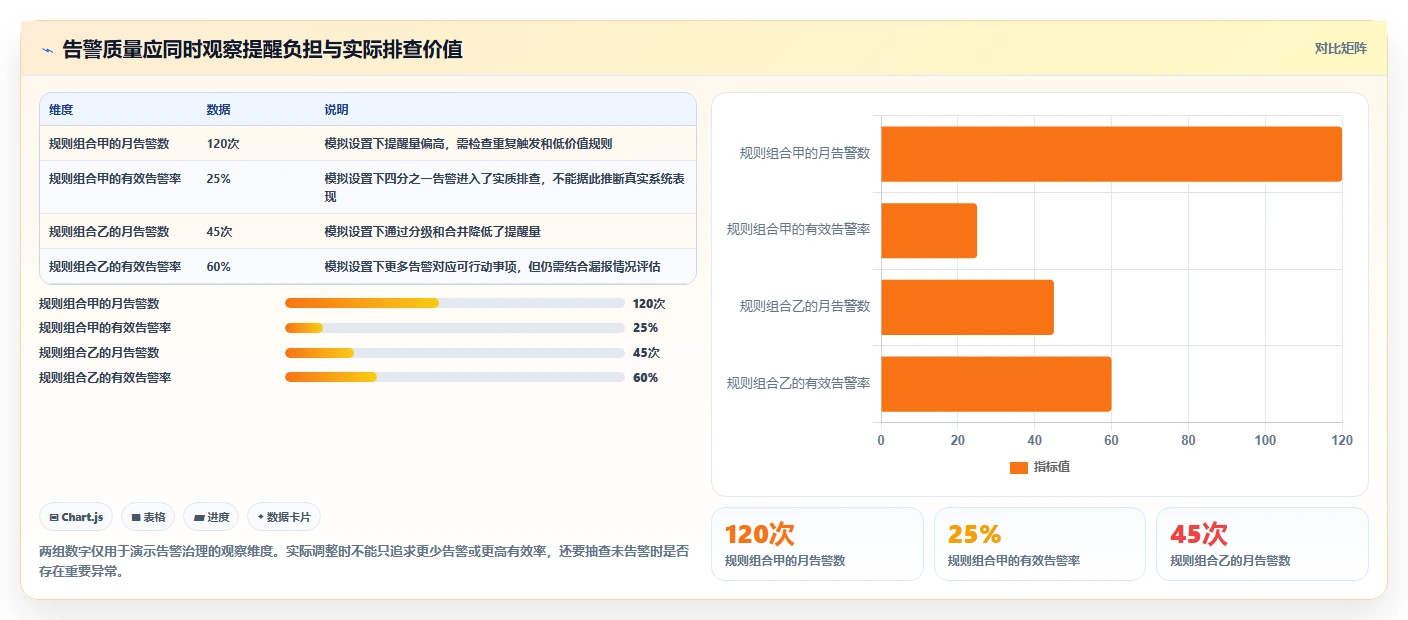Click description starting 模拟设置下更多告警对应可行动事项
The width and height of the screenshot is (1408, 620).
tap(493, 267)
